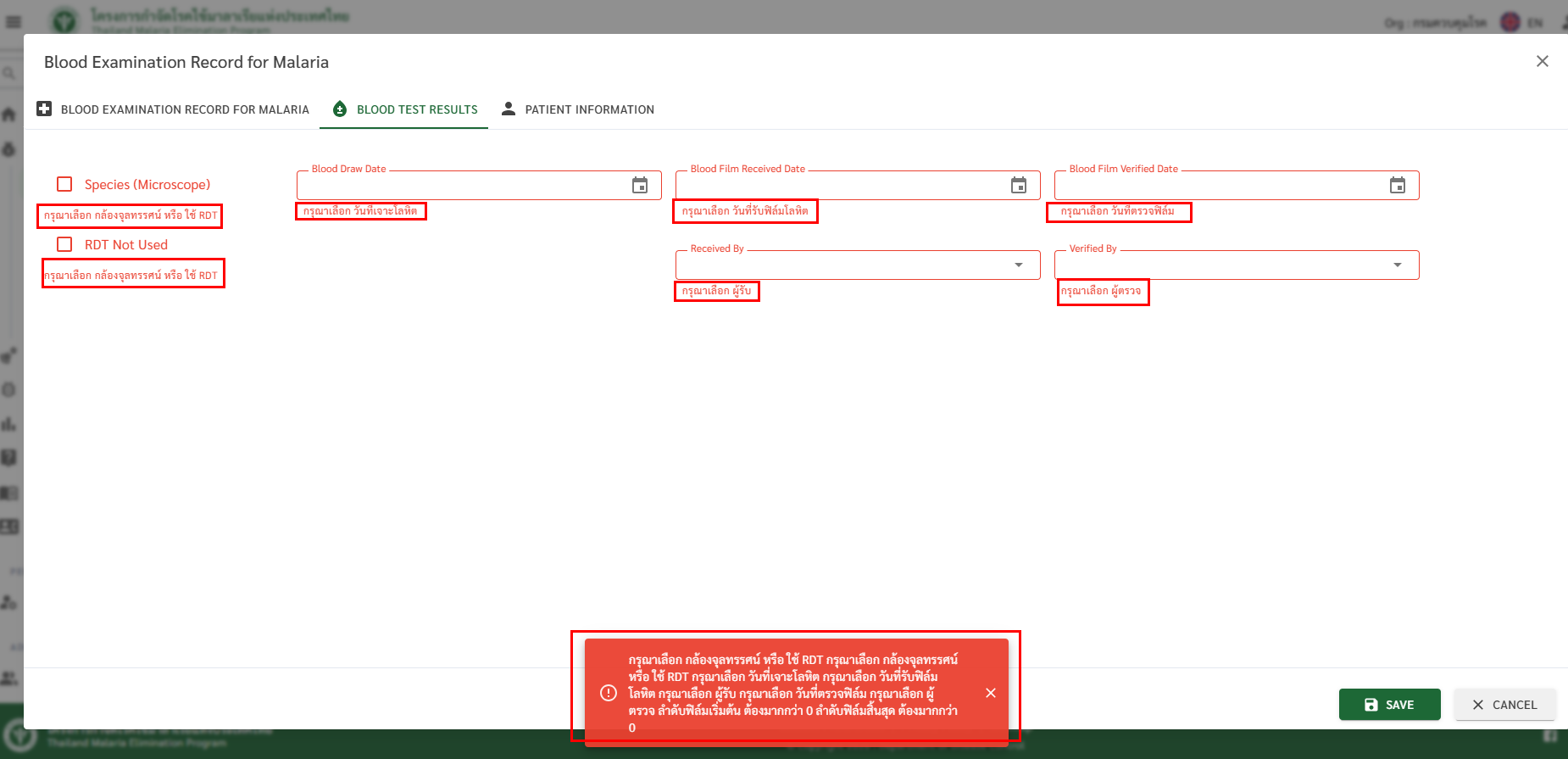Switch to Blood Examination Record for Malaria tab

tap(173, 109)
